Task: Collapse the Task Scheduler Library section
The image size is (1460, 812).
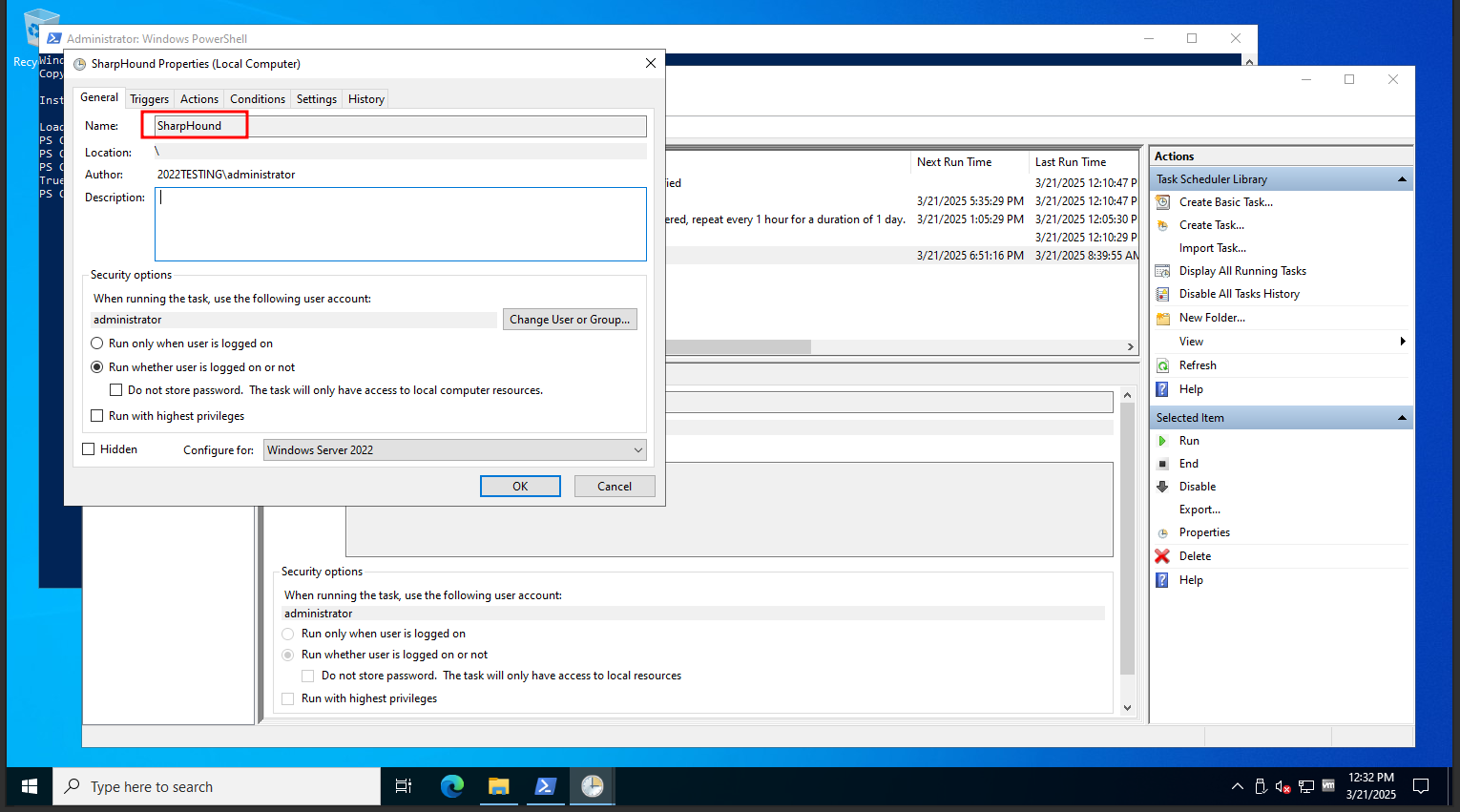Action: 1402,179
